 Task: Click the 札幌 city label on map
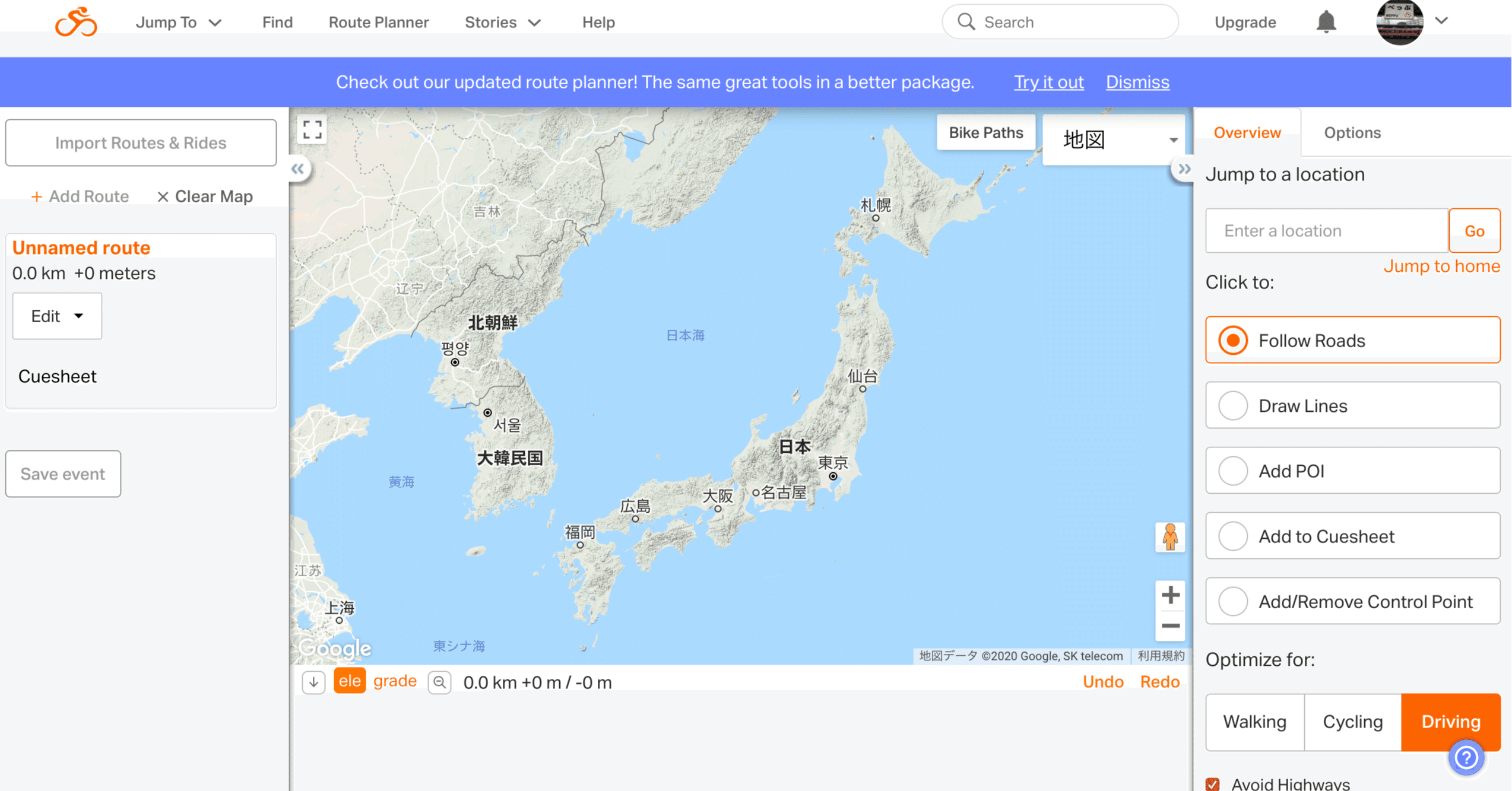point(876,205)
